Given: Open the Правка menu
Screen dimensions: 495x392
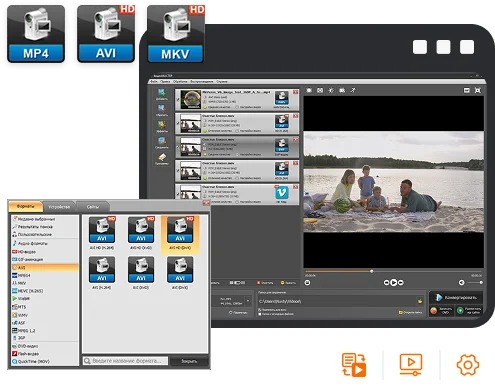Looking at the screenshot, I should pos(165,81).
